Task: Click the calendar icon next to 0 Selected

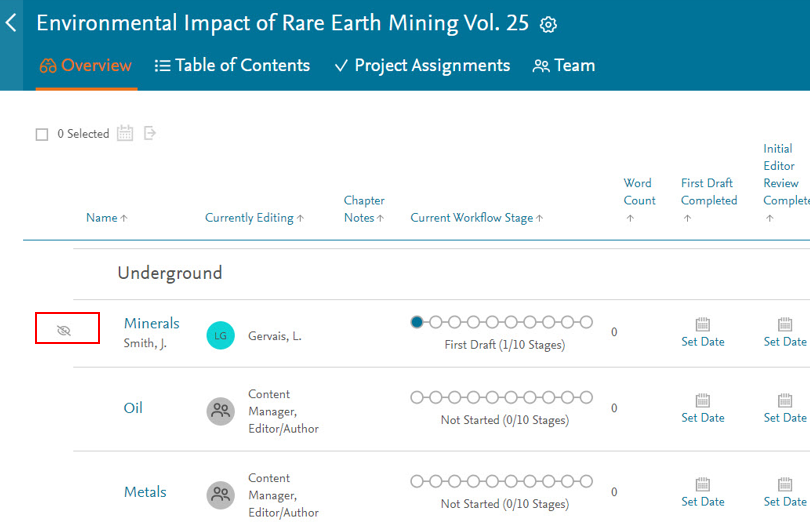Action: [x=125, y=133]
